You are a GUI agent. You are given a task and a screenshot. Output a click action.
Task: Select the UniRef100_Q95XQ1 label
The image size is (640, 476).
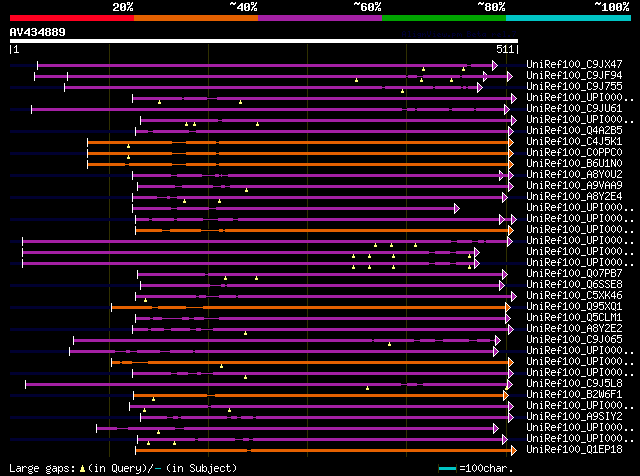coord(574,306)
